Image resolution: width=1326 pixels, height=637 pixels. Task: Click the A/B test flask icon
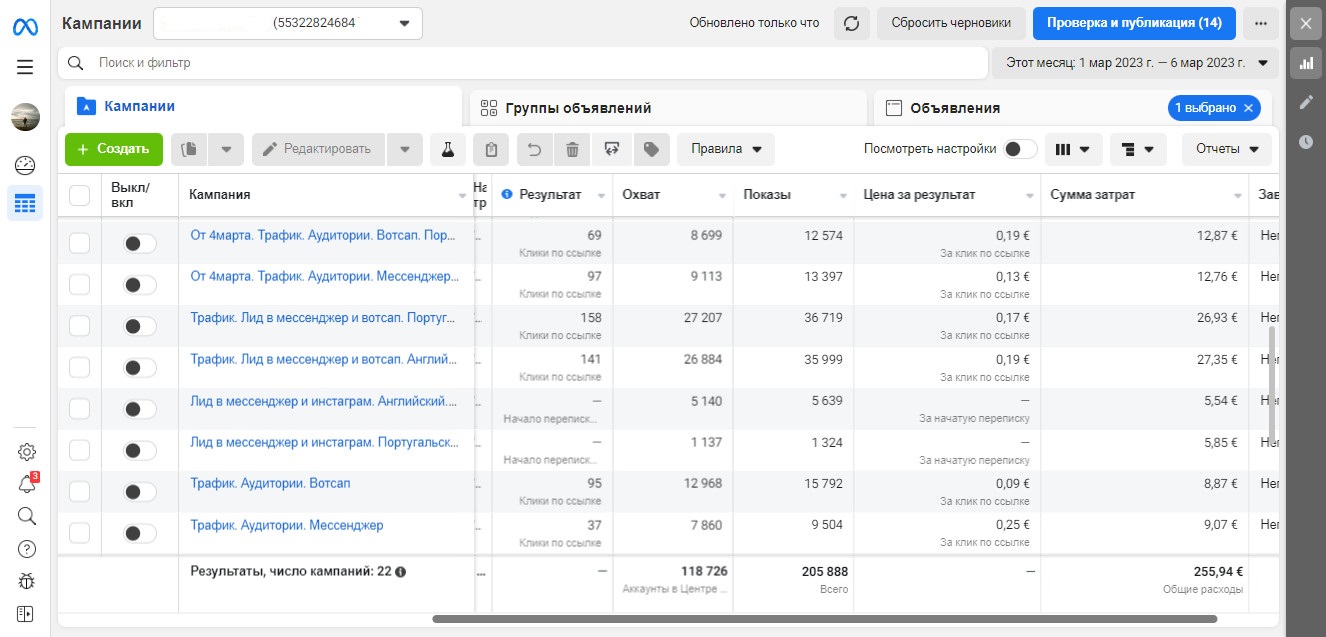pyautogui.click(x=448, y=150)
